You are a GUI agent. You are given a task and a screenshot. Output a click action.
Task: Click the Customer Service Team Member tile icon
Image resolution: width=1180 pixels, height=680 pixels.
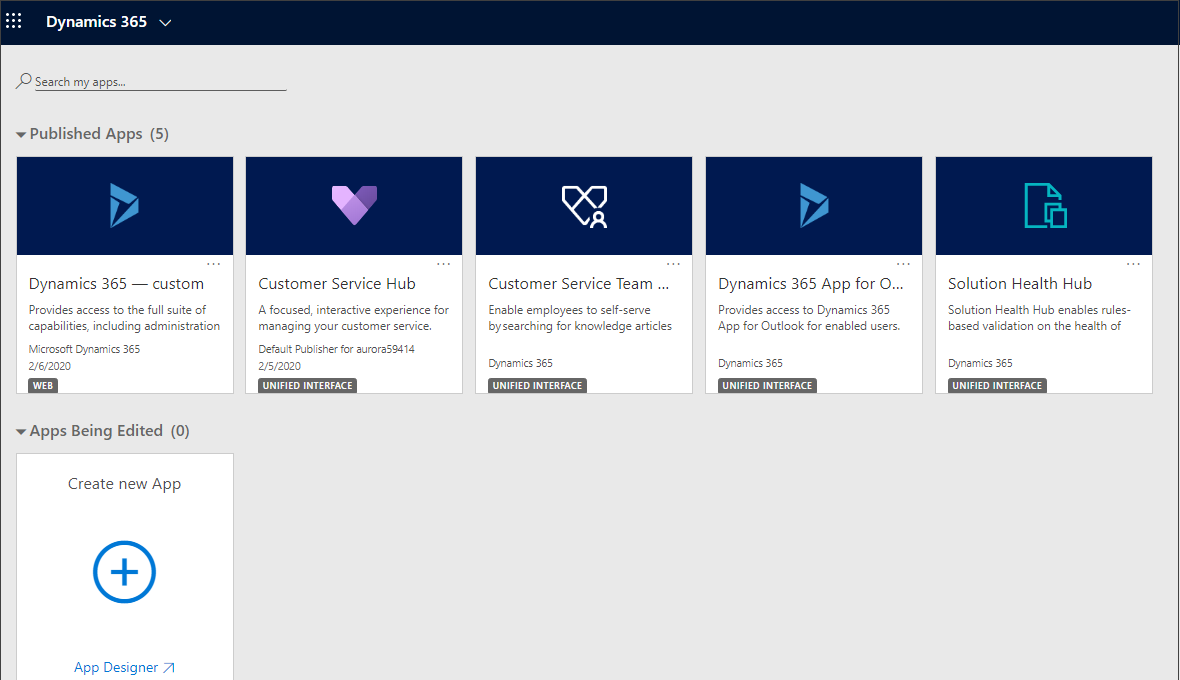click(x=583, y=205)
